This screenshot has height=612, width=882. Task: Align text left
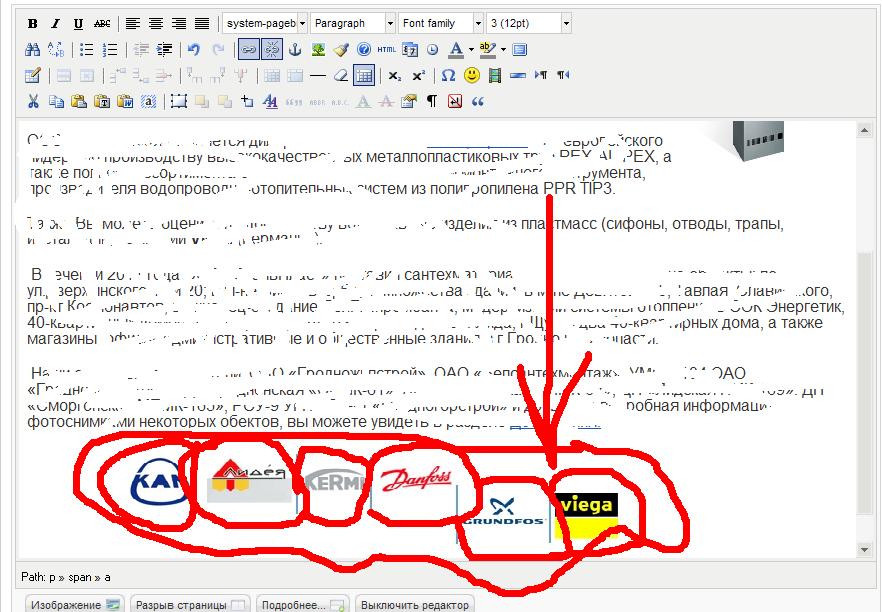(133, 24)
